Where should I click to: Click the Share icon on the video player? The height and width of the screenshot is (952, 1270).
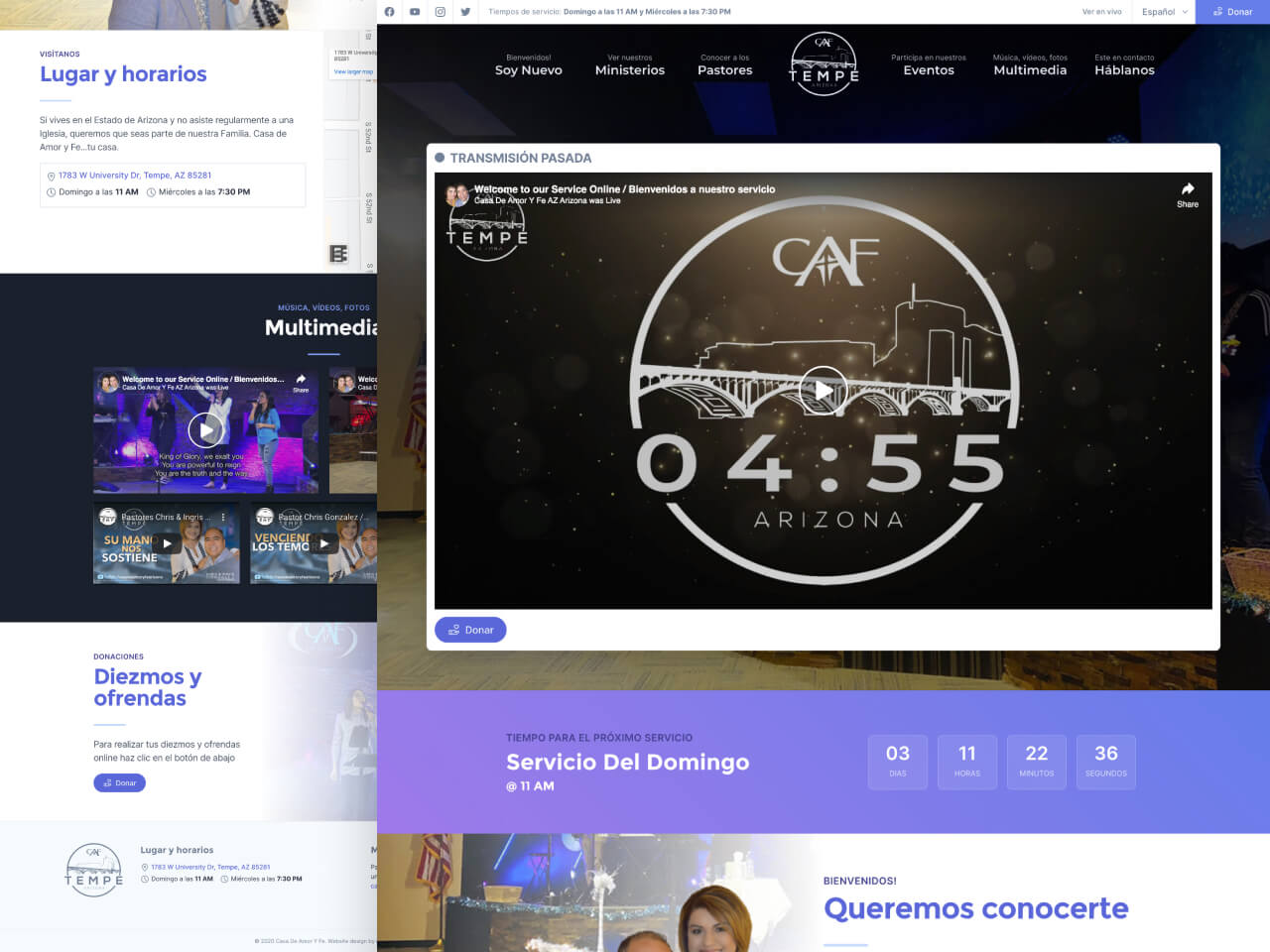pos(1188,194)
